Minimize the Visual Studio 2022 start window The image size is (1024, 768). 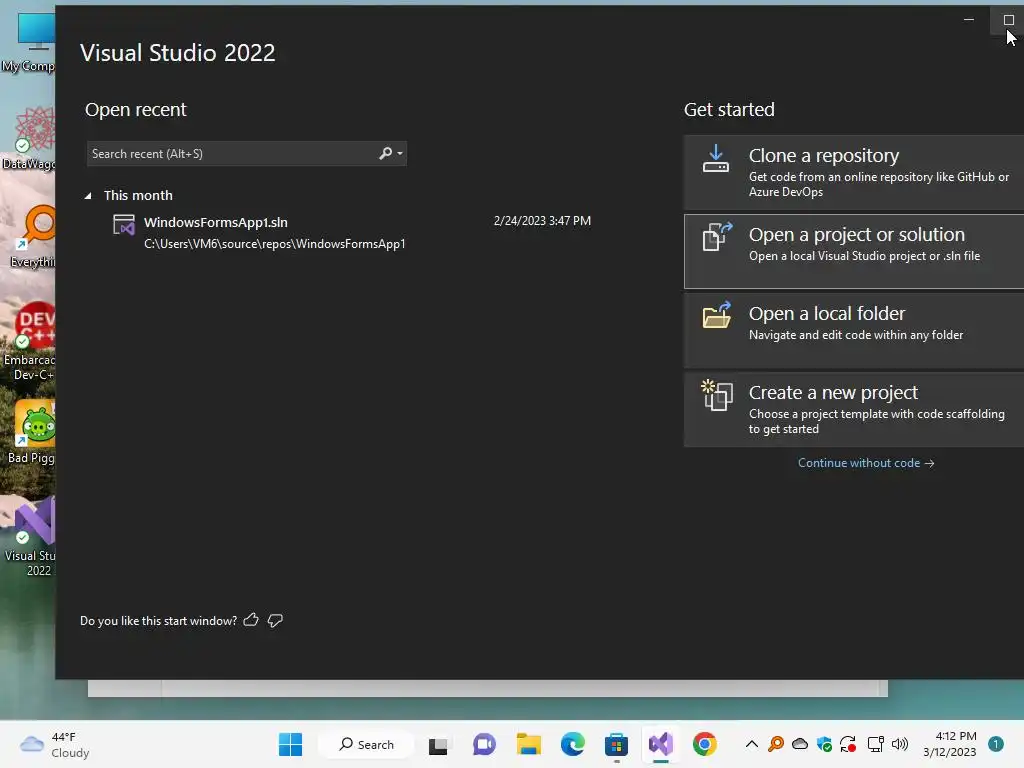[x=969, y=20]
